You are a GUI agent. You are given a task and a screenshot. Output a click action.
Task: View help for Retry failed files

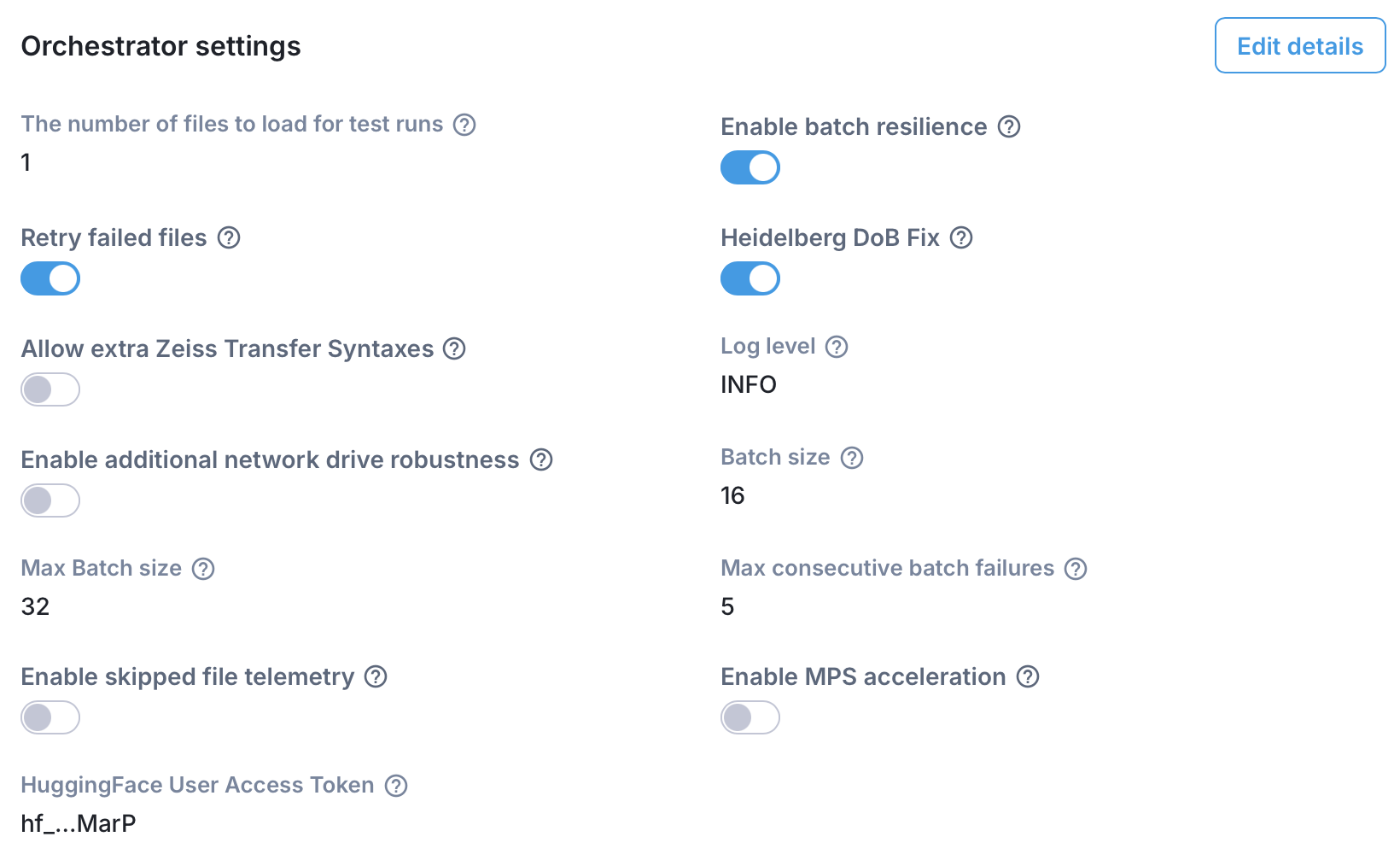pos(228,239)
